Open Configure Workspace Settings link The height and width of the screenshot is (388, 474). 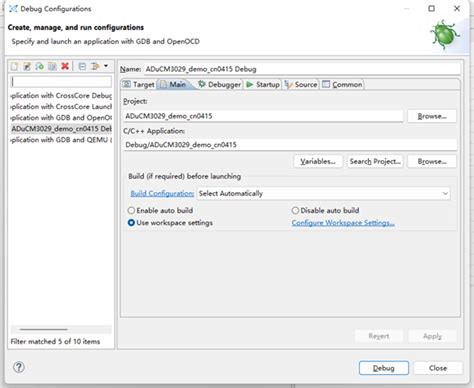click(x=343, y=223)
